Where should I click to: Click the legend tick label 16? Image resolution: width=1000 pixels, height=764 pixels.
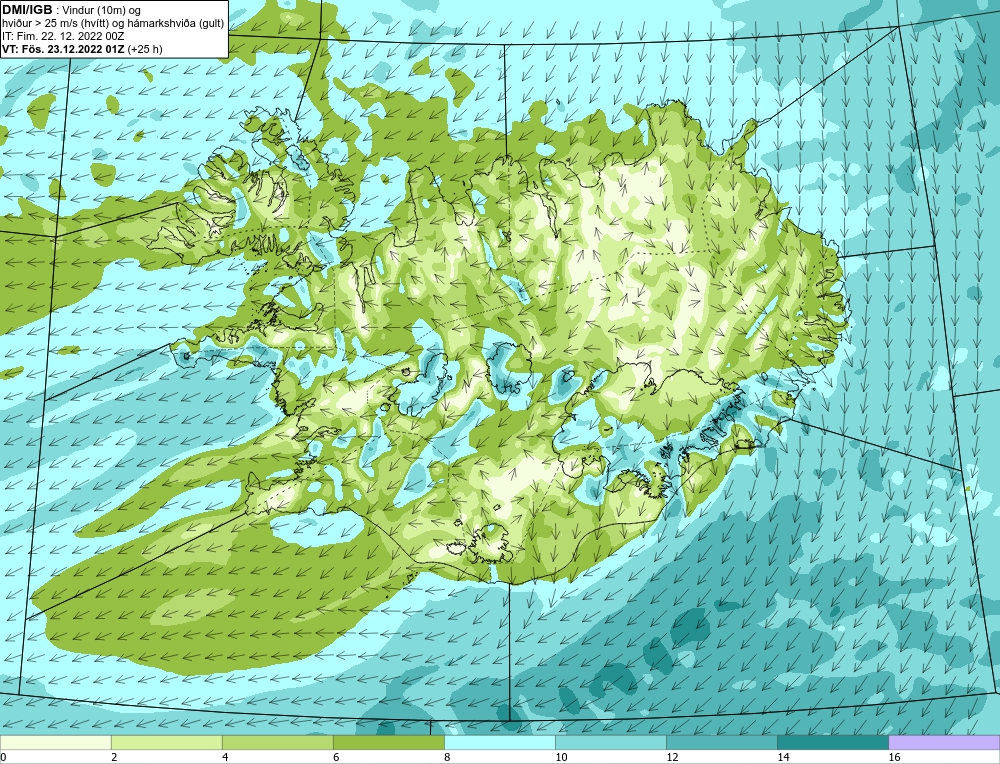tap(894, 757)
